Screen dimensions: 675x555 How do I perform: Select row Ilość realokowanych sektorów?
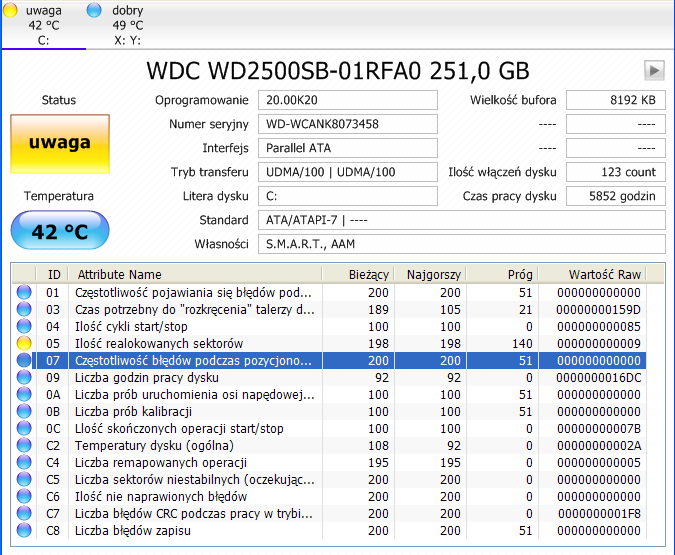pyautogui.click(x=329, y=343)
